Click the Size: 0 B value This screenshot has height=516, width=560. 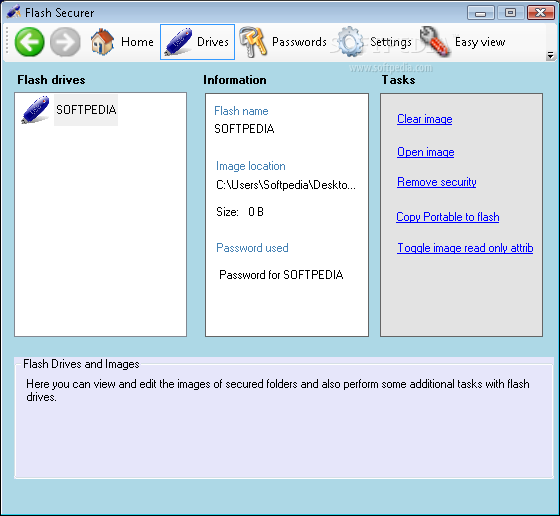[240, 212]
